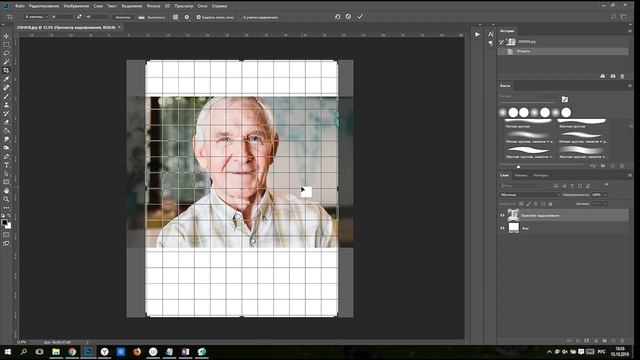Screen dimensions: 640x360
Task: Open the extra tools (three dots) menu
Action: [x=6, y=208]
